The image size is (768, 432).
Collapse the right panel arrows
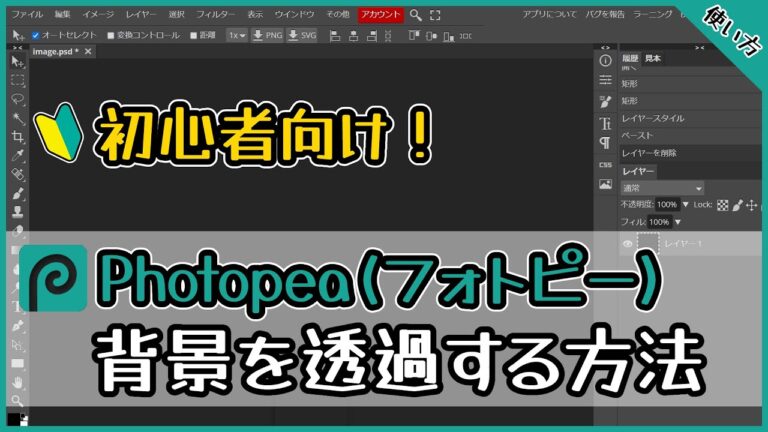699,48
